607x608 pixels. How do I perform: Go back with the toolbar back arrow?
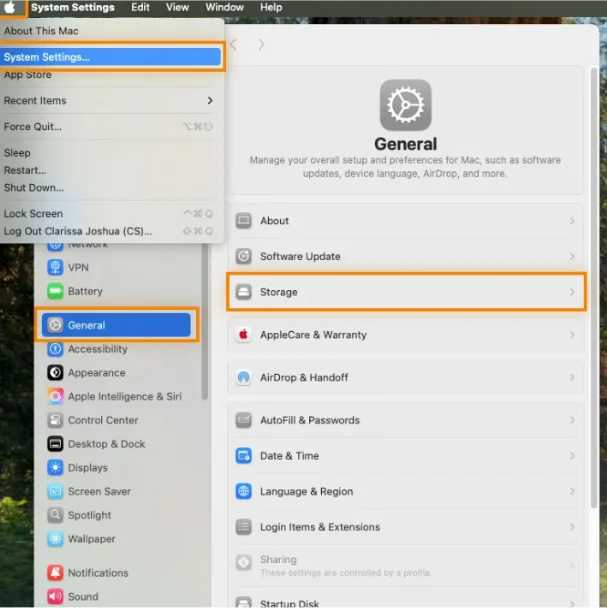point(233,45)
